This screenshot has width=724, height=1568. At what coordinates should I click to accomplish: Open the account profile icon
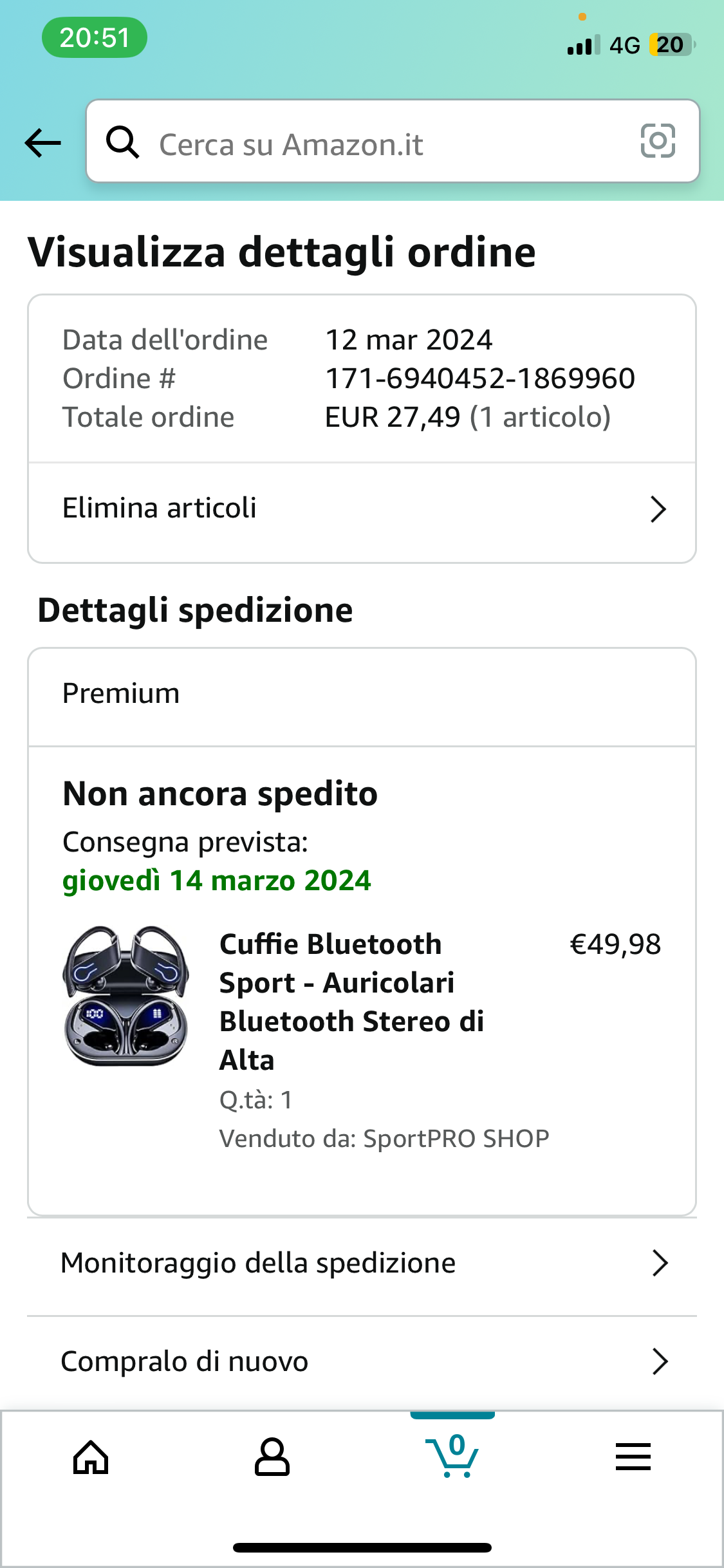click(272, 1457)
